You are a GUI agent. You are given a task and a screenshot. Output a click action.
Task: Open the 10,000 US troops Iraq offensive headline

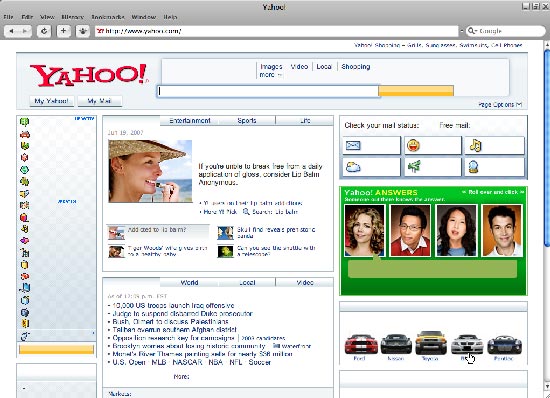[173, 305]
